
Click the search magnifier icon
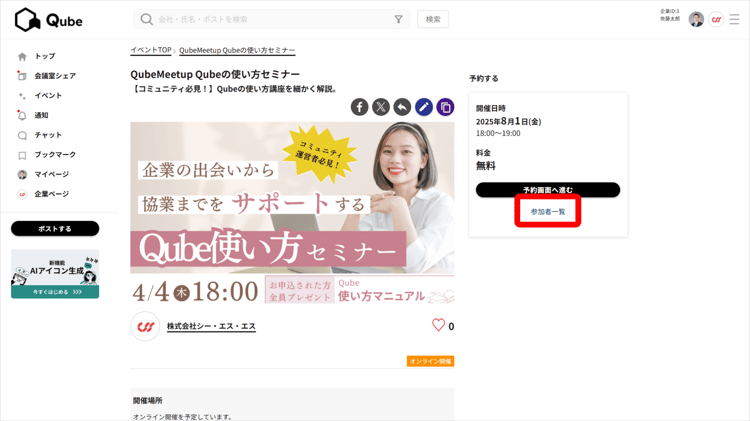pos(146,19)
